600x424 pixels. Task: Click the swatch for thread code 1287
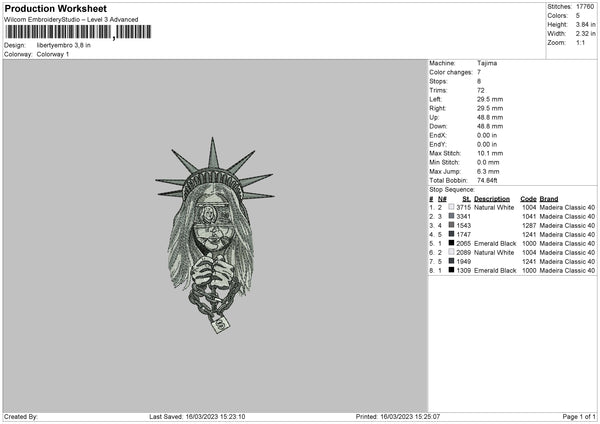click(x=451, y=225)
